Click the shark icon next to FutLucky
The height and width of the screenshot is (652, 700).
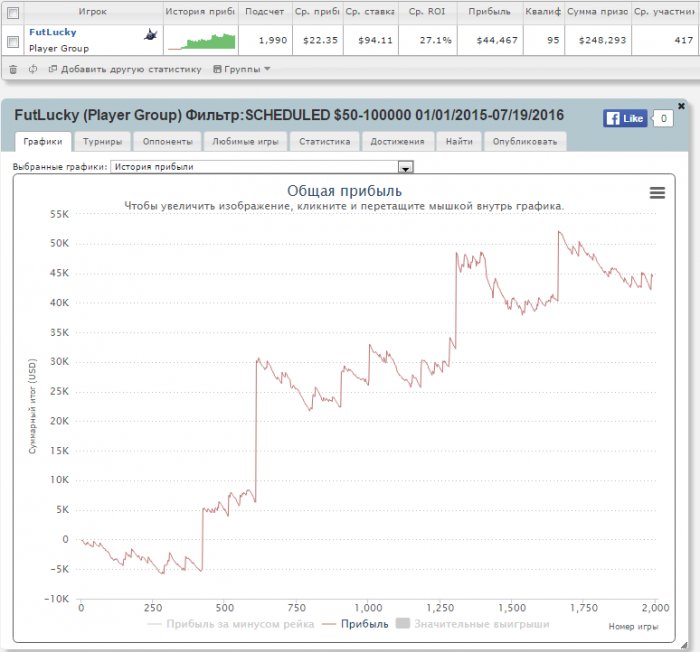pos(150,34)
